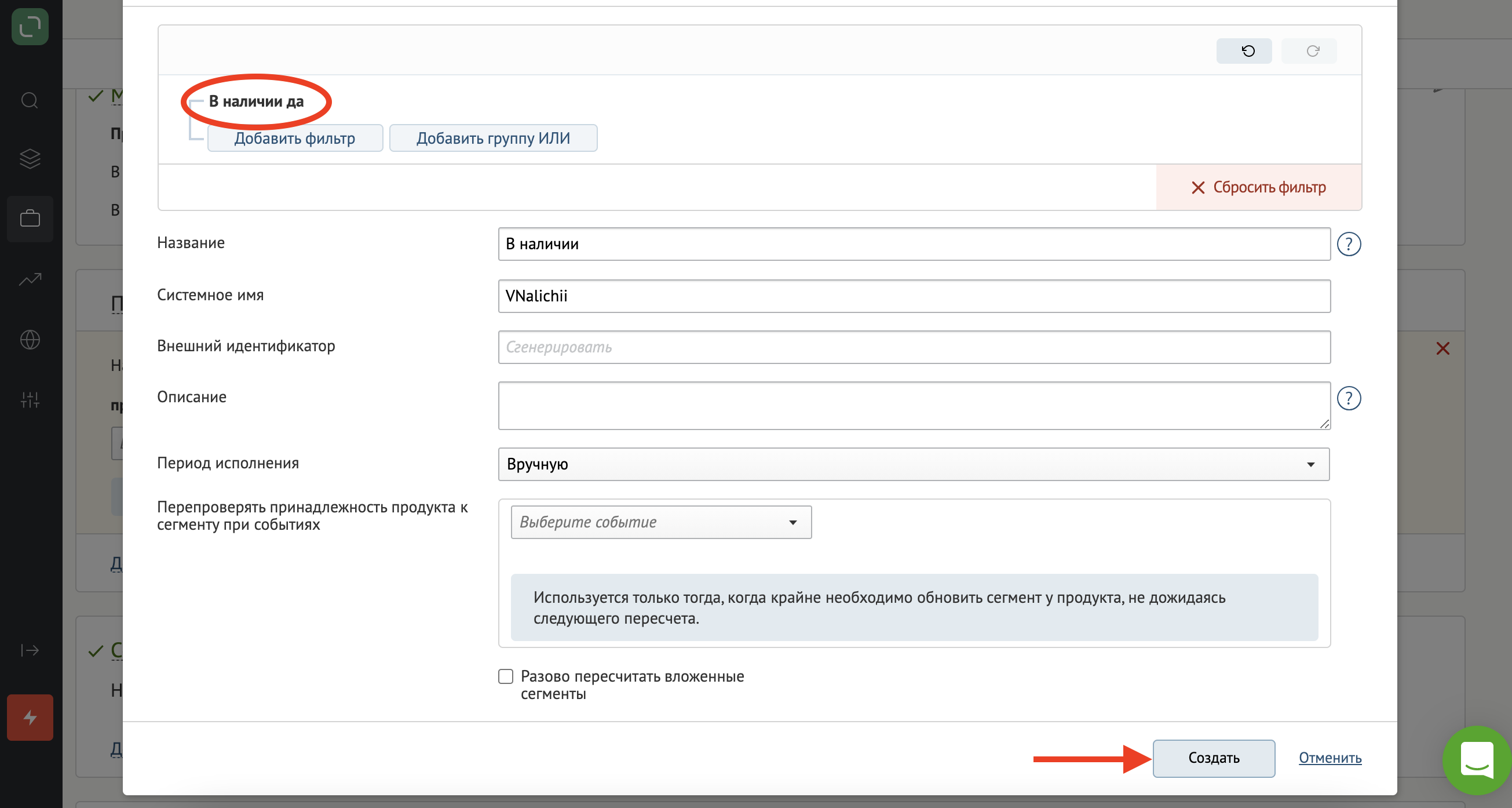Toggle Разово пересчитать вложенные сегменты checkbox

coord(505,676)
